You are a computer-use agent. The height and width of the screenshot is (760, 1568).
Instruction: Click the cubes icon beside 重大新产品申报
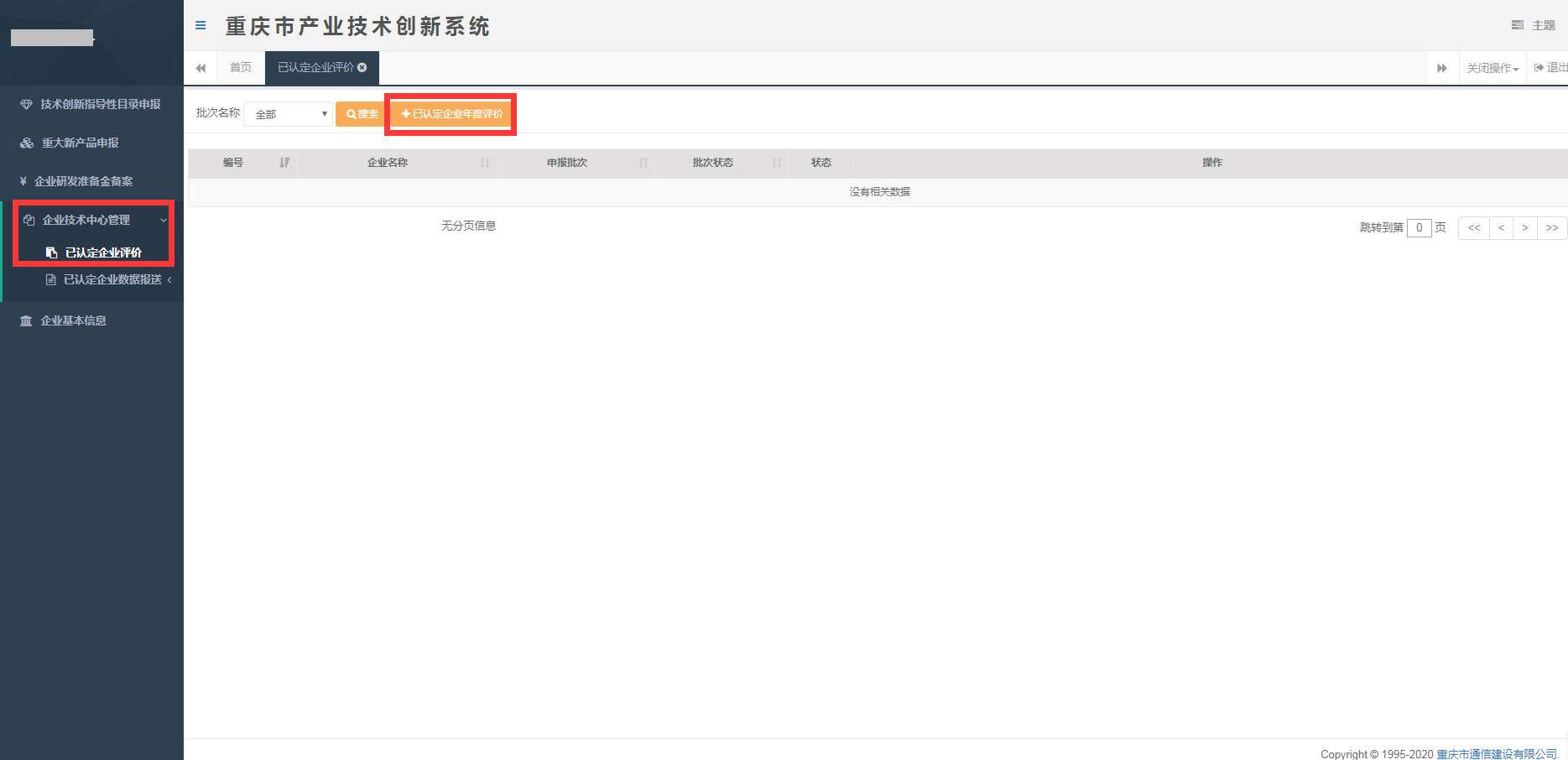coord(27,143)
